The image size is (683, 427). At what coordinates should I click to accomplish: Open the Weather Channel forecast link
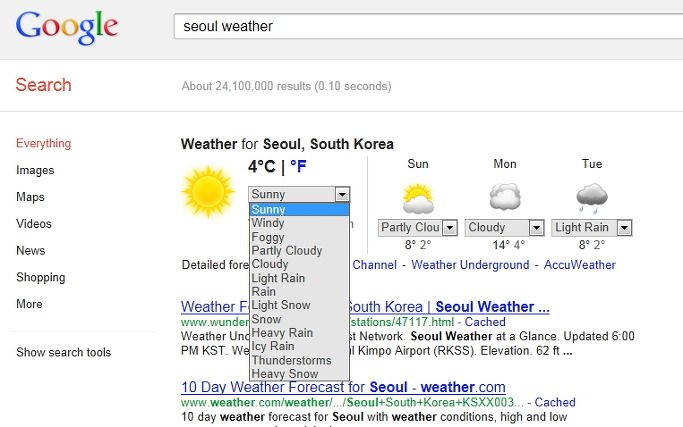coord(374,265)
